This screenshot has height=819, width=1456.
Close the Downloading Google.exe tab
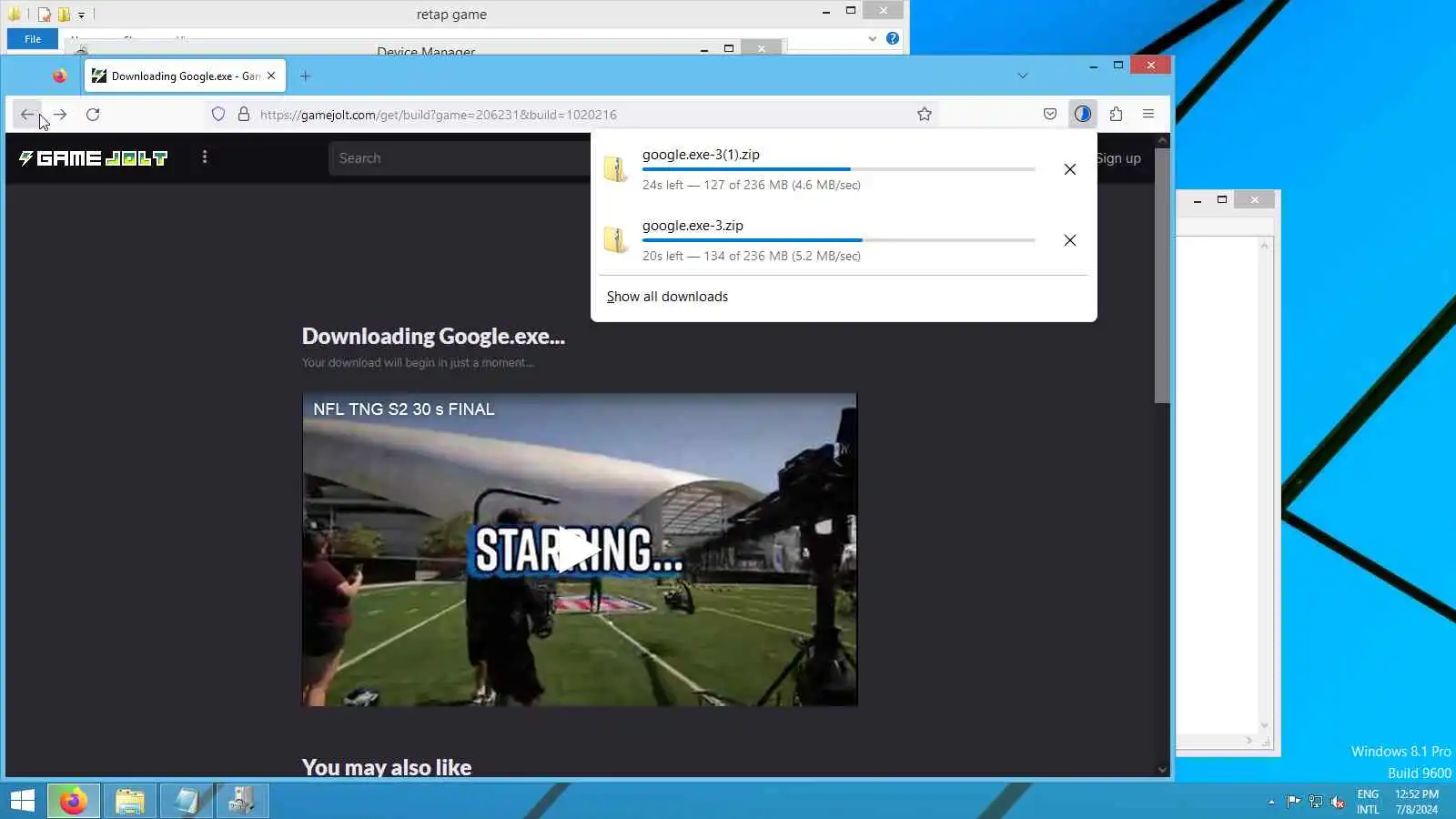tap(271, 76)
